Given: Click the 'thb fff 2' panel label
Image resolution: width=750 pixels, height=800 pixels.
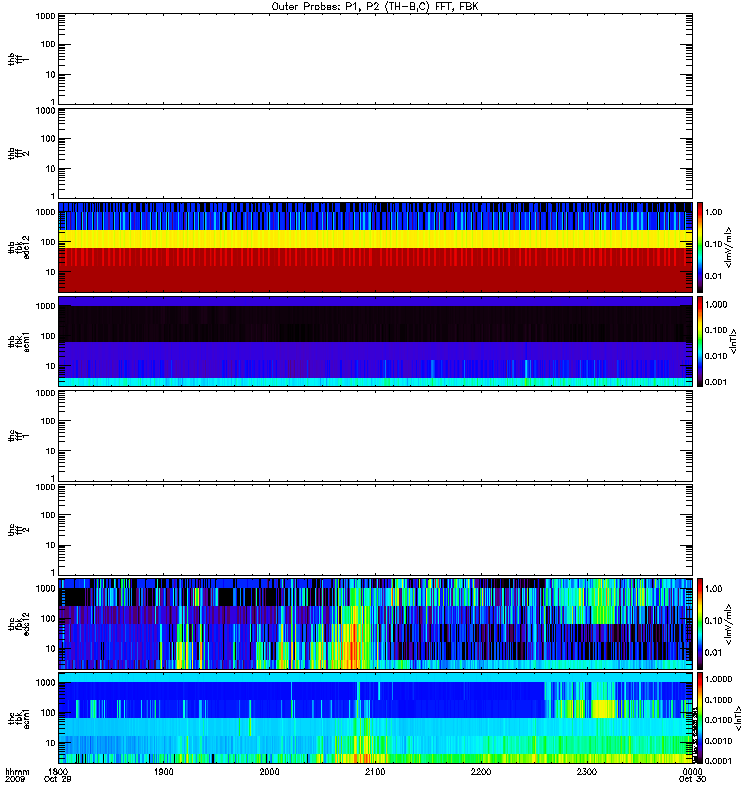Looking at the screenshot, I should coord(17,153).
